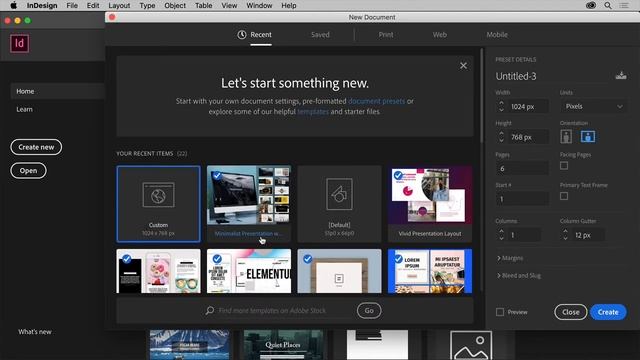This screenshot has height=360, width=640.
Task: Select the [Default] preset thumbnail
Action: coord(339,204)
